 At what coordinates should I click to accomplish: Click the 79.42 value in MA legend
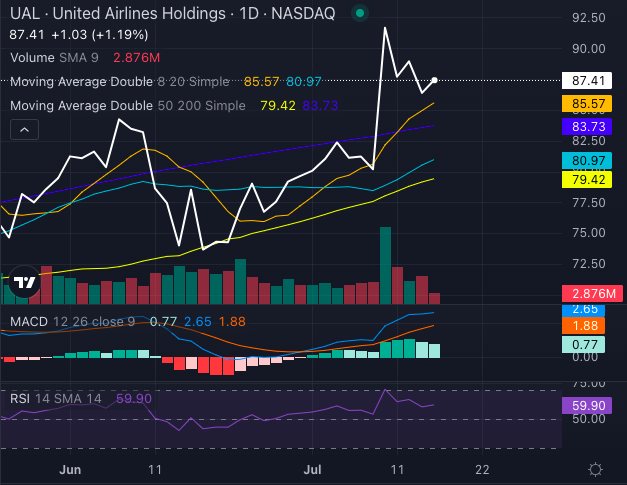(x=278, y=106)
